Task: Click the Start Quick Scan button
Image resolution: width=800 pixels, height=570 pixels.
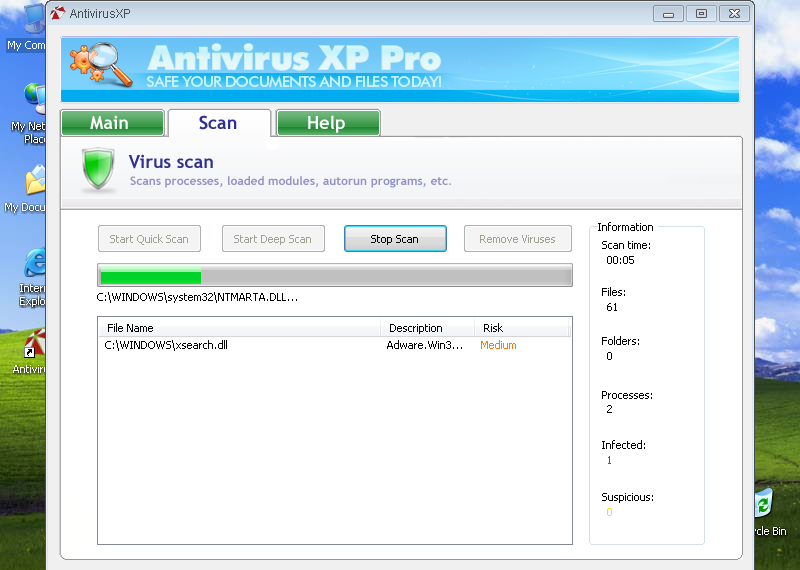Action: pos(149,239)
